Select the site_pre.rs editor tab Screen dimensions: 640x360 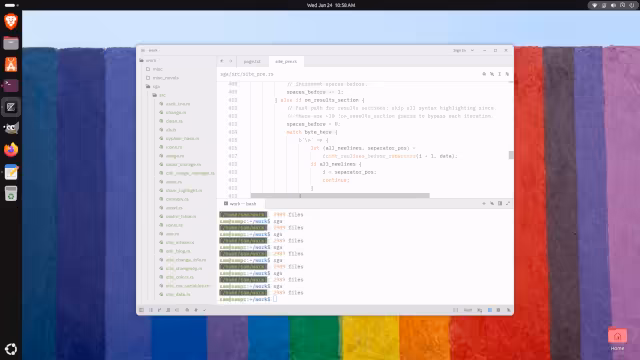pyautogui.click(x=286, y=61)
